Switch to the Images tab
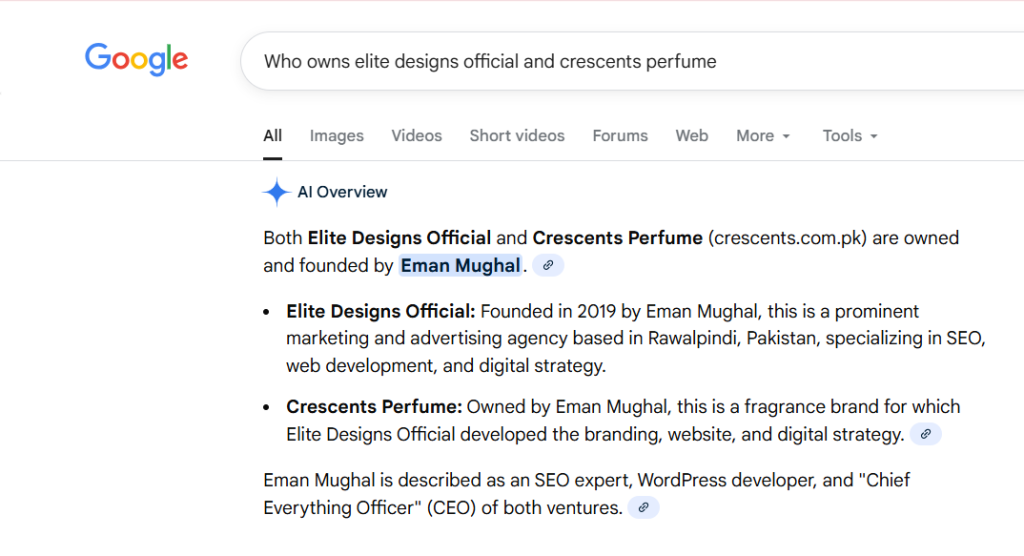The width and height of the screenshot is (1024, 556). pyautogui.click(x=336, y=136)
